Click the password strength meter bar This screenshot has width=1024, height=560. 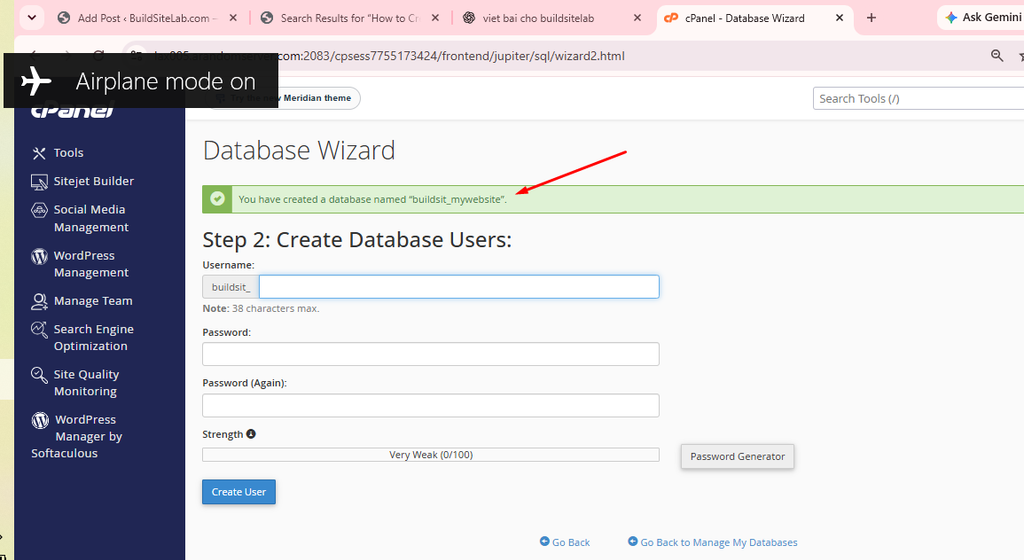point(431,455)
